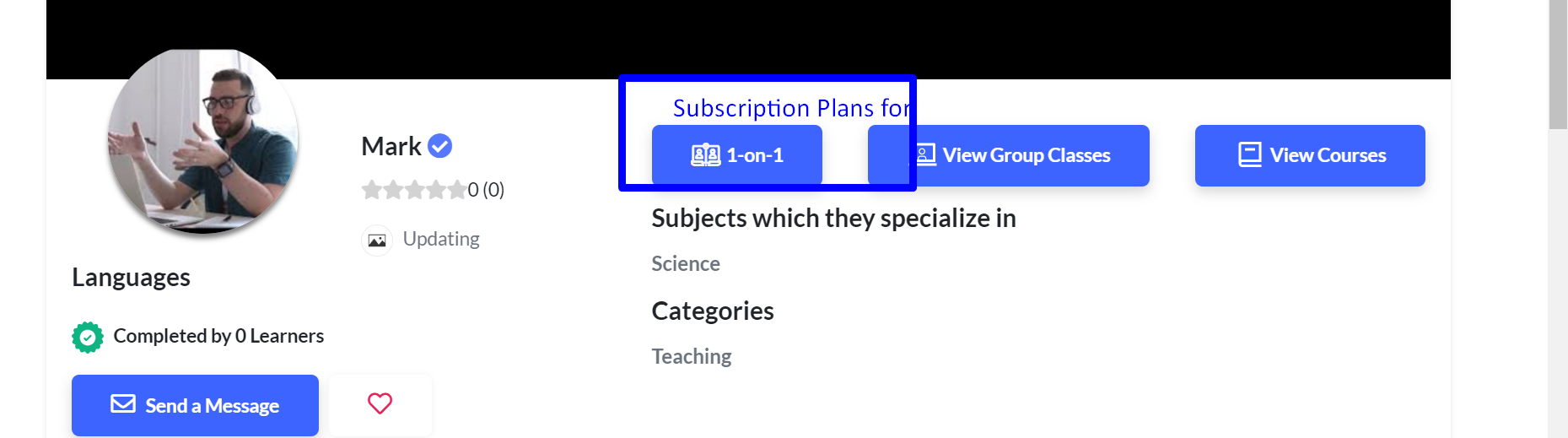Click the Subscription Plans for label

click(792, 108)
